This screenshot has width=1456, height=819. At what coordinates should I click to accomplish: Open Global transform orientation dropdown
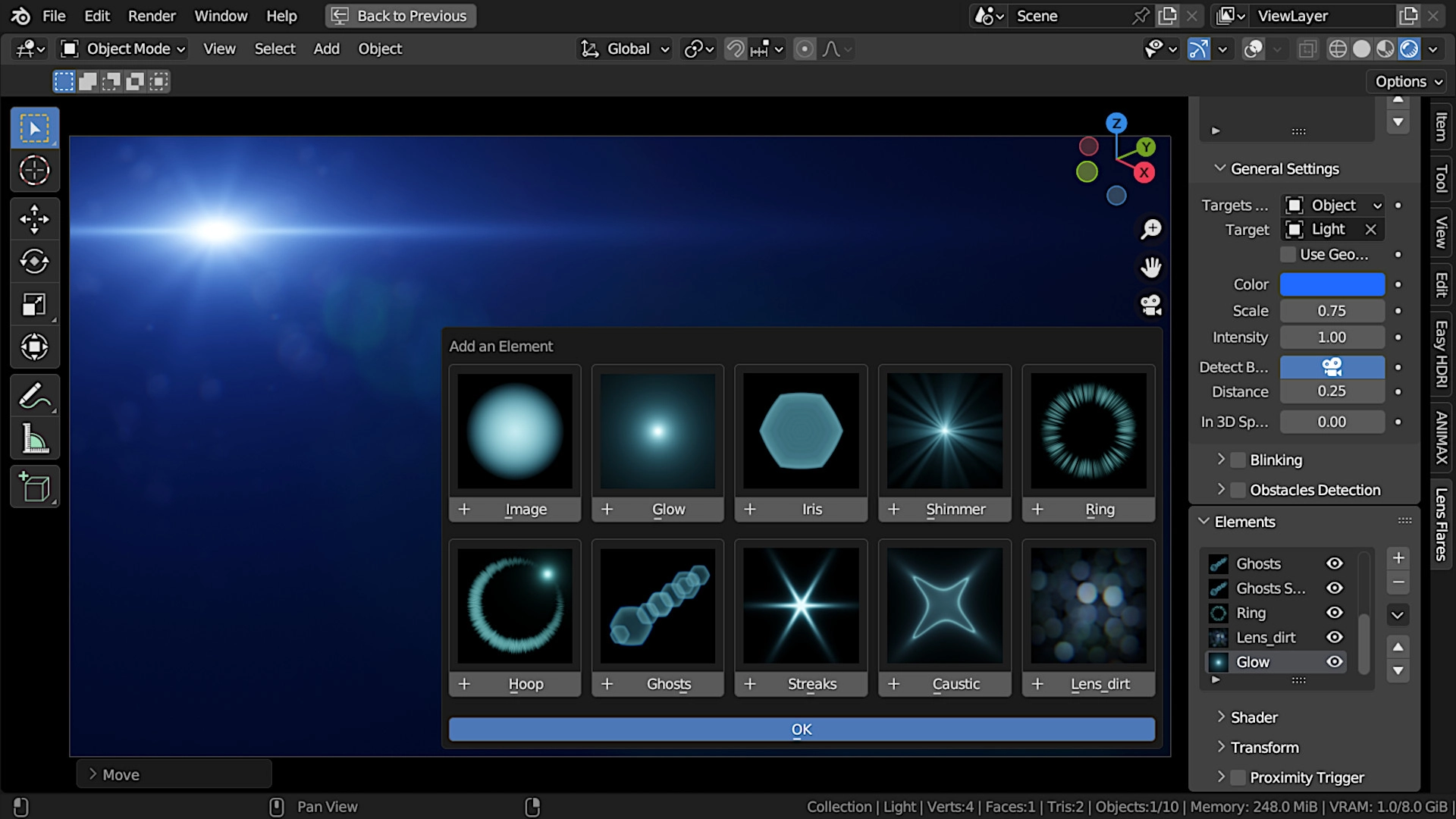point(626,49)
